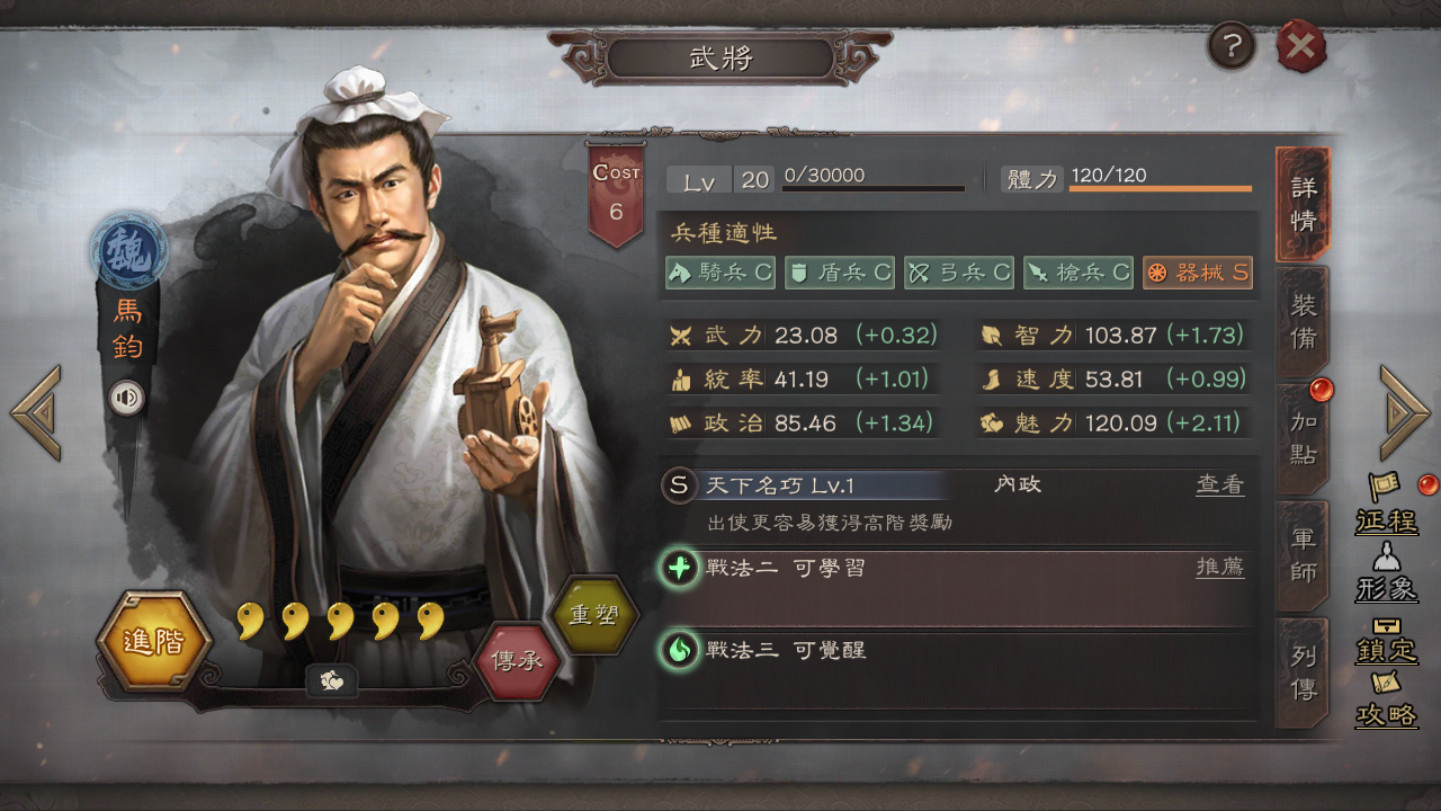
Task: Select the 器械 S troop aptitude badge
Action: pos(1198,272)
